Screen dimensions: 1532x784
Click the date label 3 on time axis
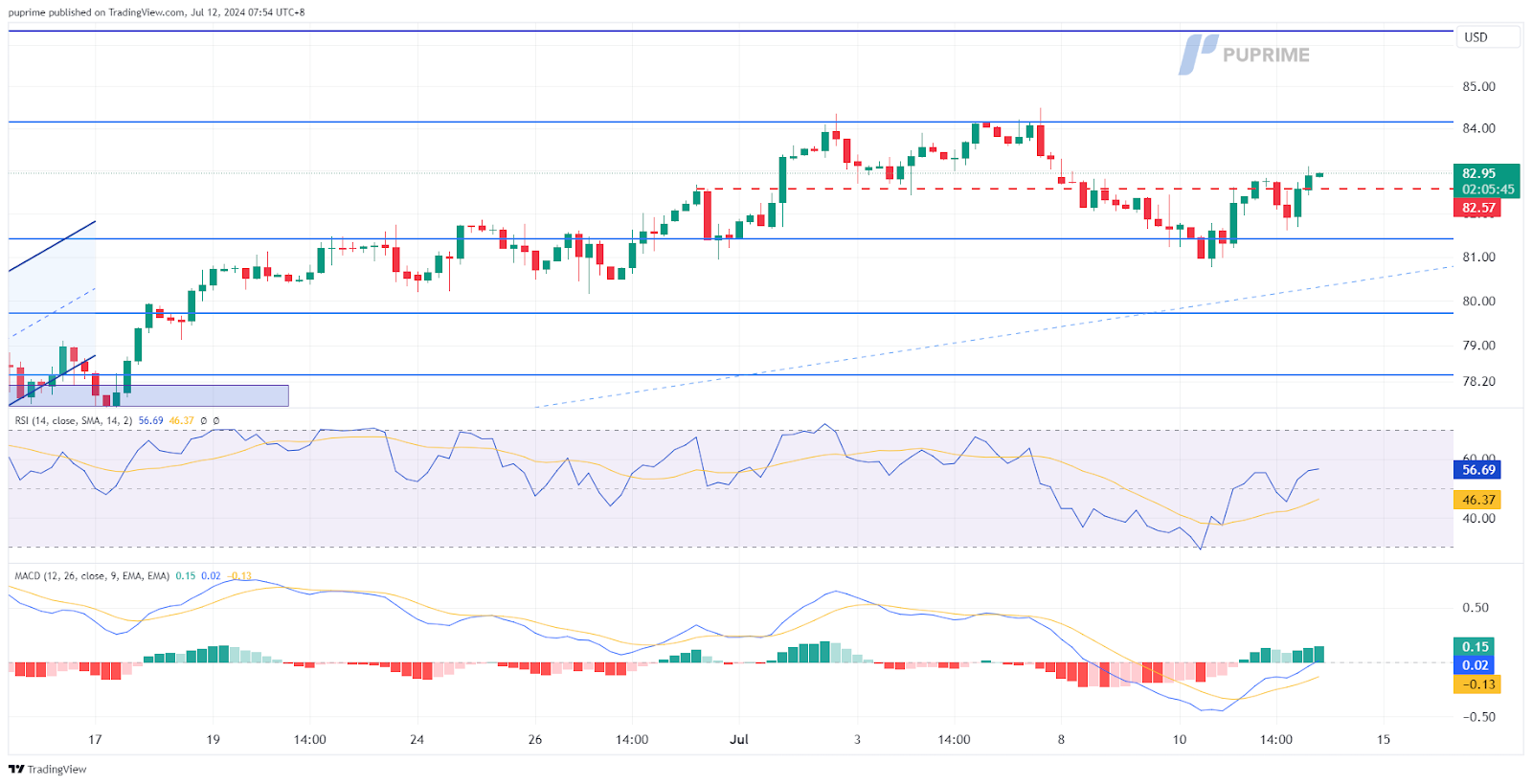click(x=857, y=740)
